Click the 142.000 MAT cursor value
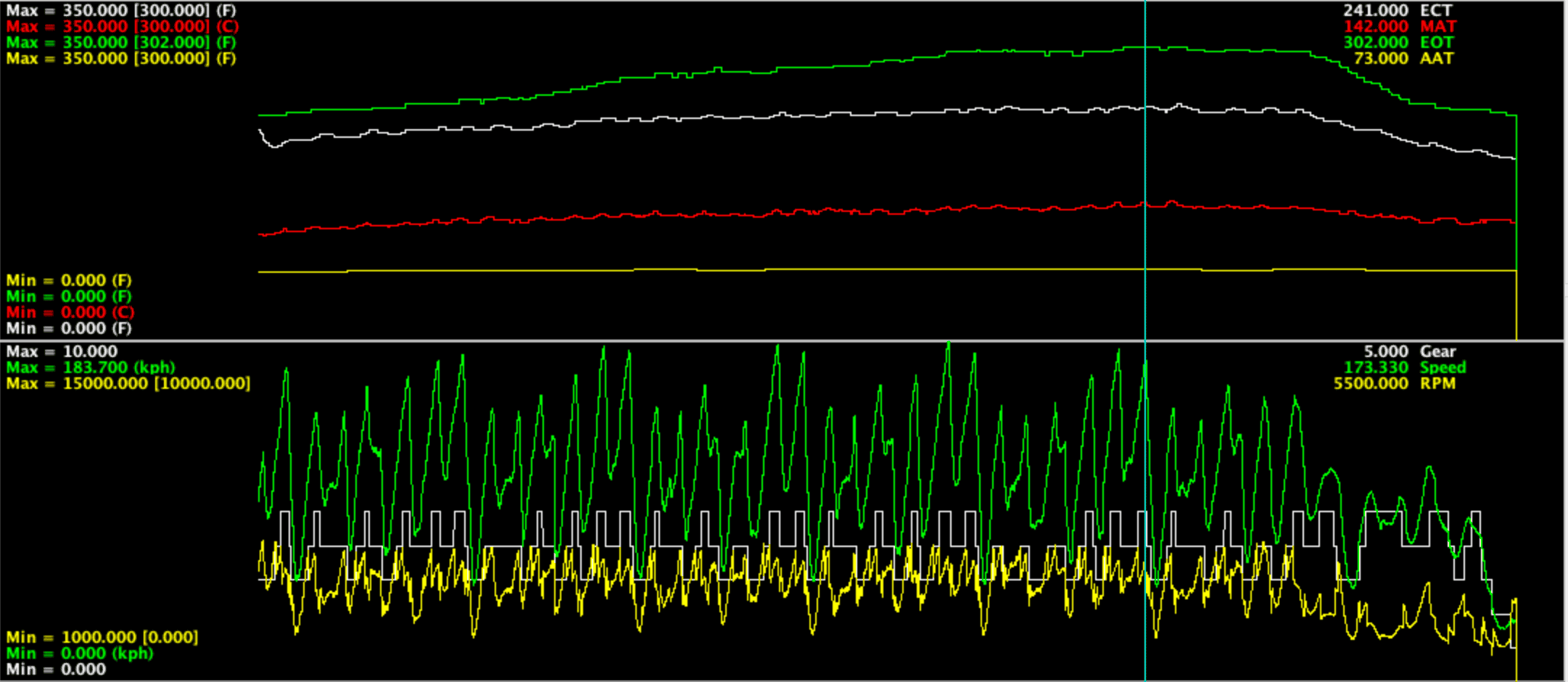Viewport: 1568px width, 682px height. [1375, 26]
